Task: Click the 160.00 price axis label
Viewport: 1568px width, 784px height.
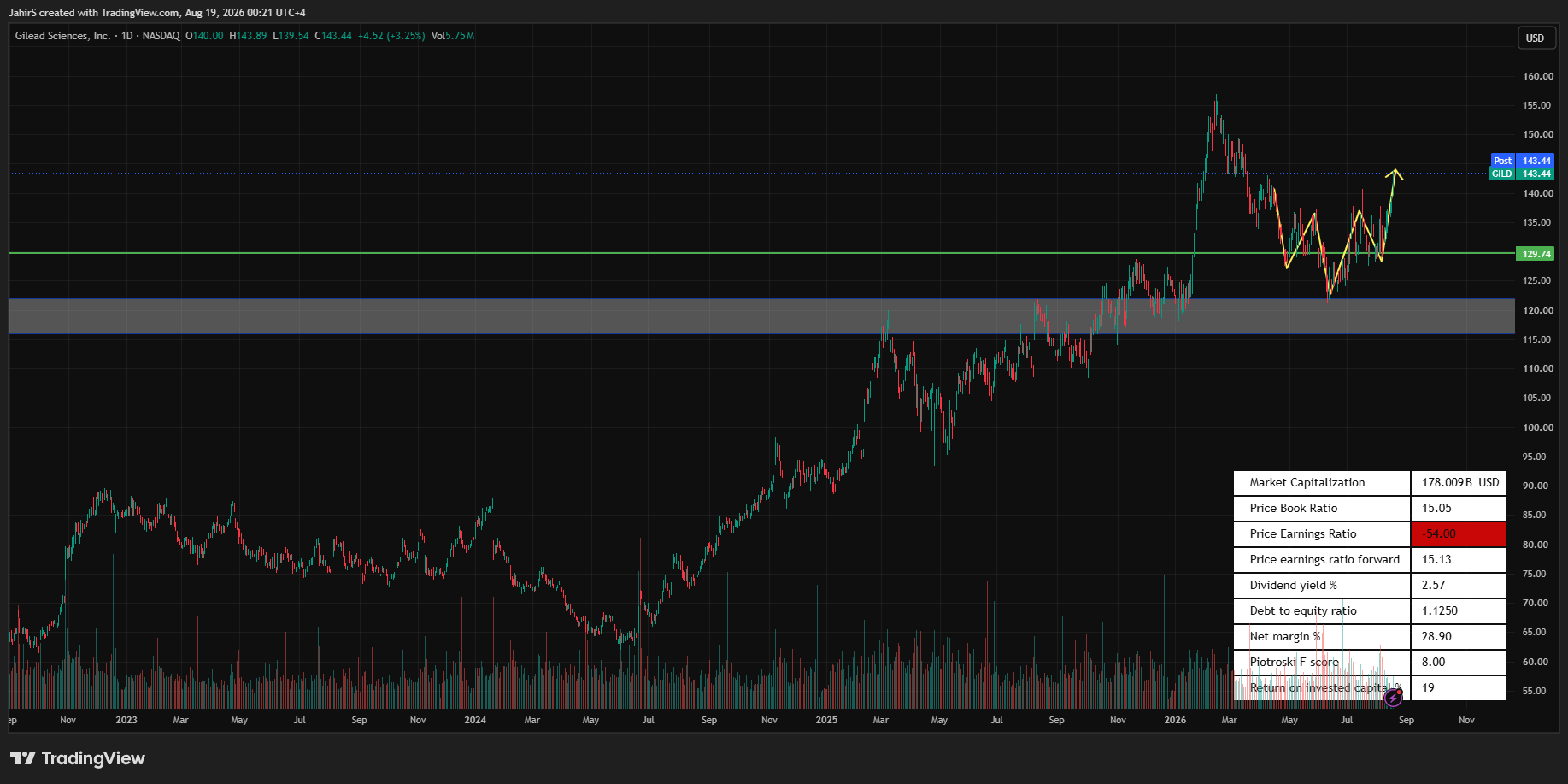Action: (x=1537, y=76)
